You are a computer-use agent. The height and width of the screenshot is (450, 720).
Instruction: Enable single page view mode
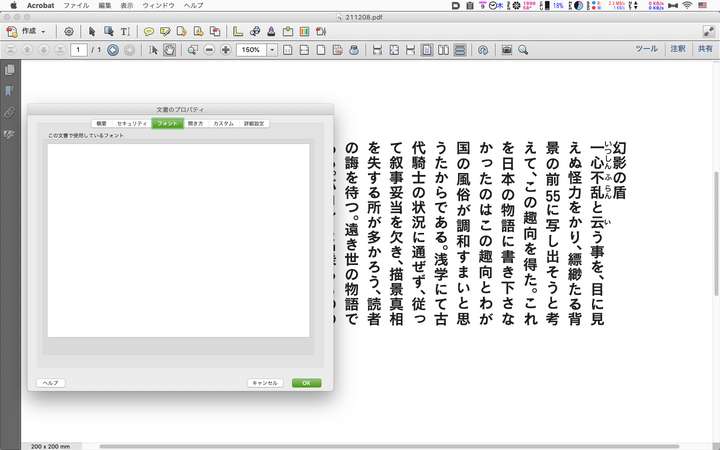click(x=427, y=50)
